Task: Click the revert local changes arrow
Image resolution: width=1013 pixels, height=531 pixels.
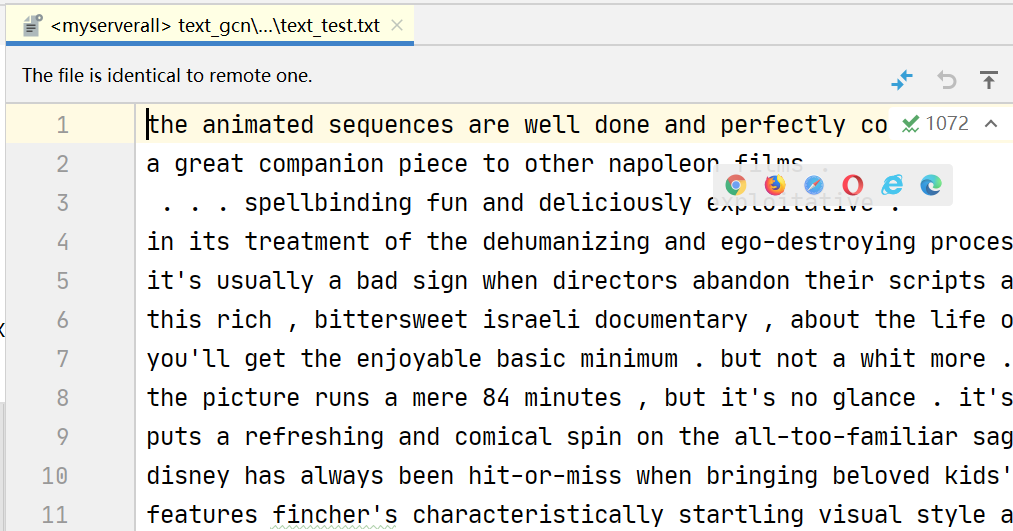Action: tap(946, 80)
